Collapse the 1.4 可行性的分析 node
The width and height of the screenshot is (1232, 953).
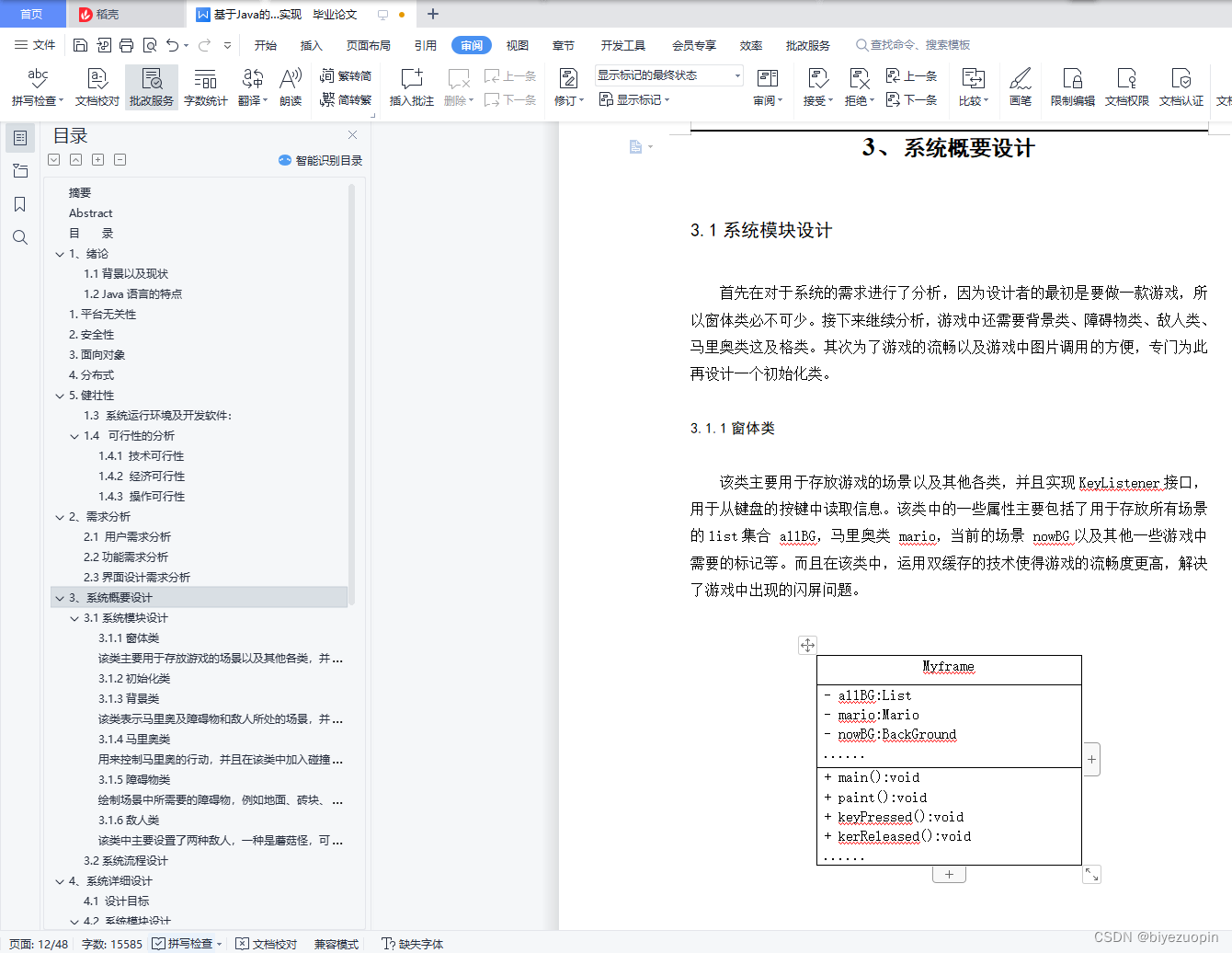(74, 436)
